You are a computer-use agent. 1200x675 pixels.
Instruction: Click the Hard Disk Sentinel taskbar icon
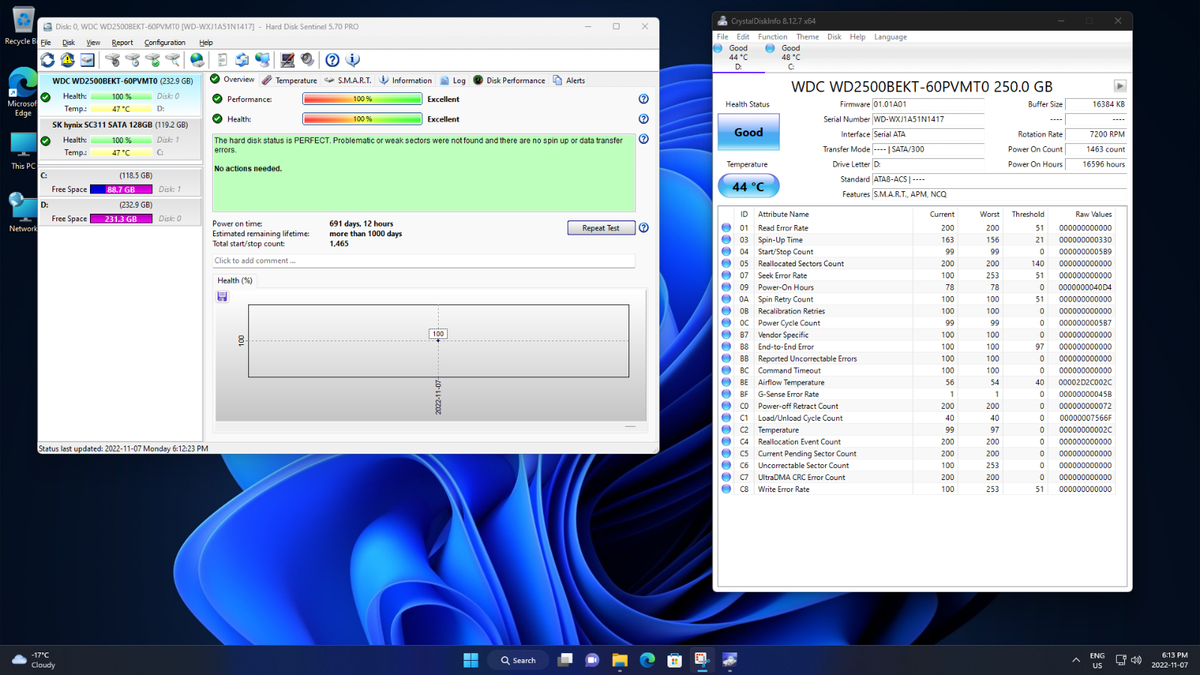point(730,660)
